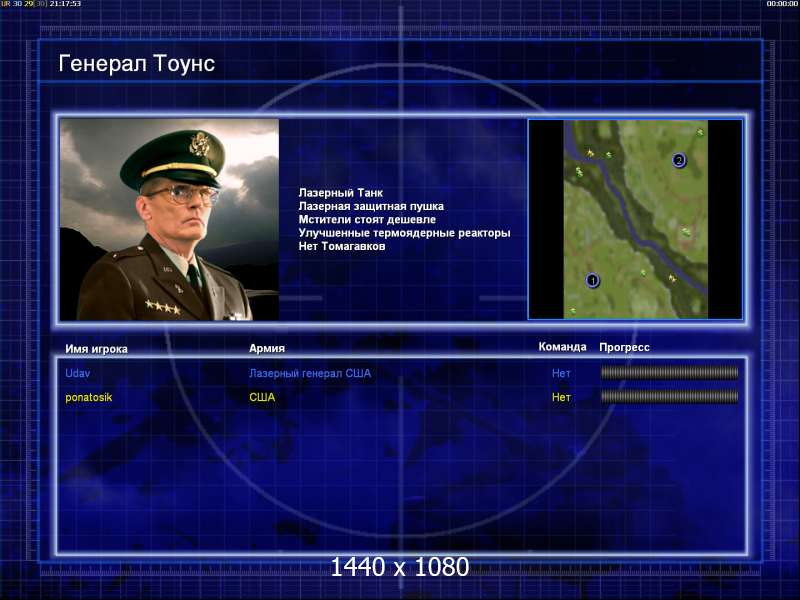Click the yellow supply icon near river top
The image size is (800, 600).
(x=590, y=153)
